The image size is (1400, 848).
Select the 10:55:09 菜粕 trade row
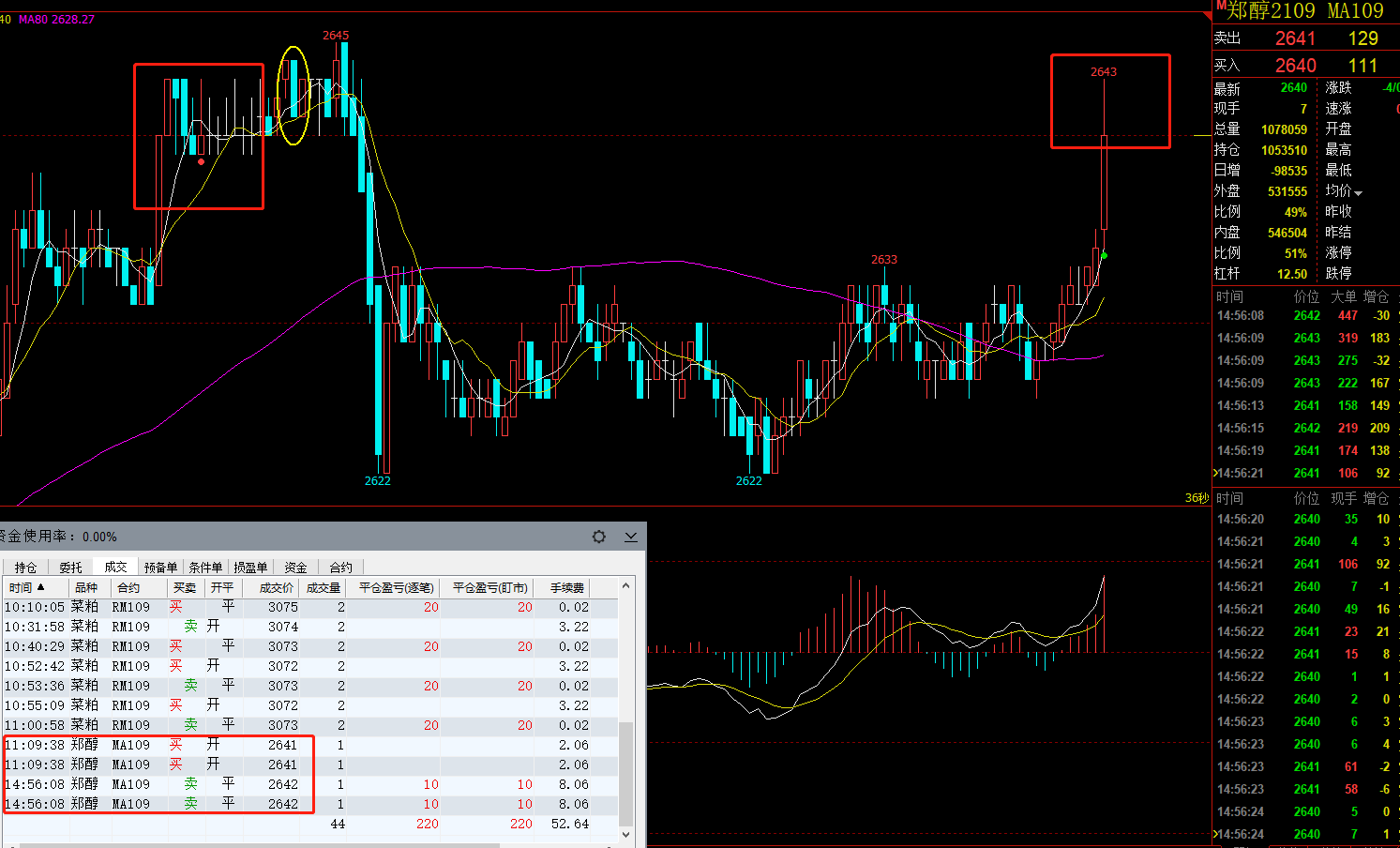coord(309,705)
